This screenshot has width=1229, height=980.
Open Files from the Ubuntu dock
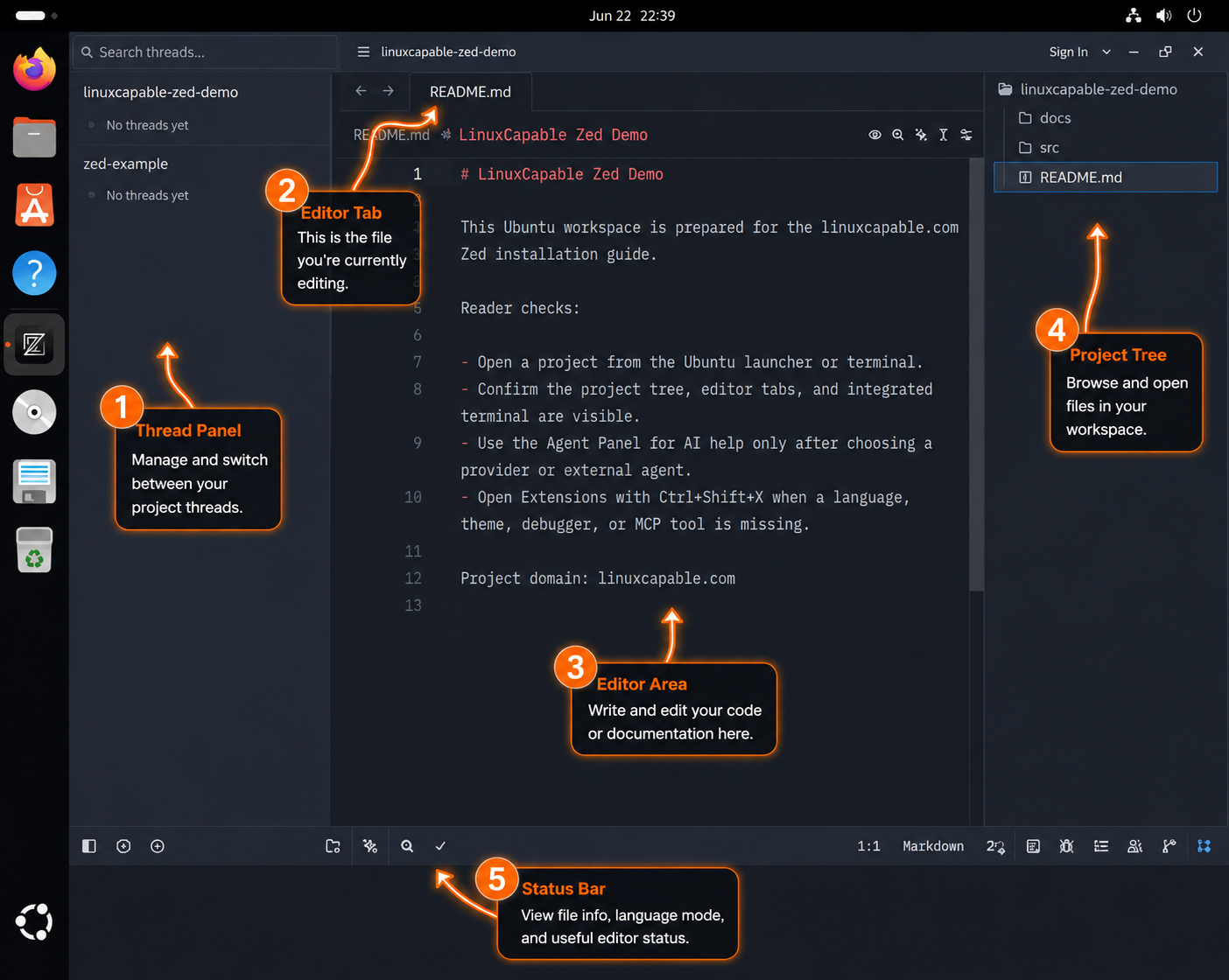tap(34, 136)
